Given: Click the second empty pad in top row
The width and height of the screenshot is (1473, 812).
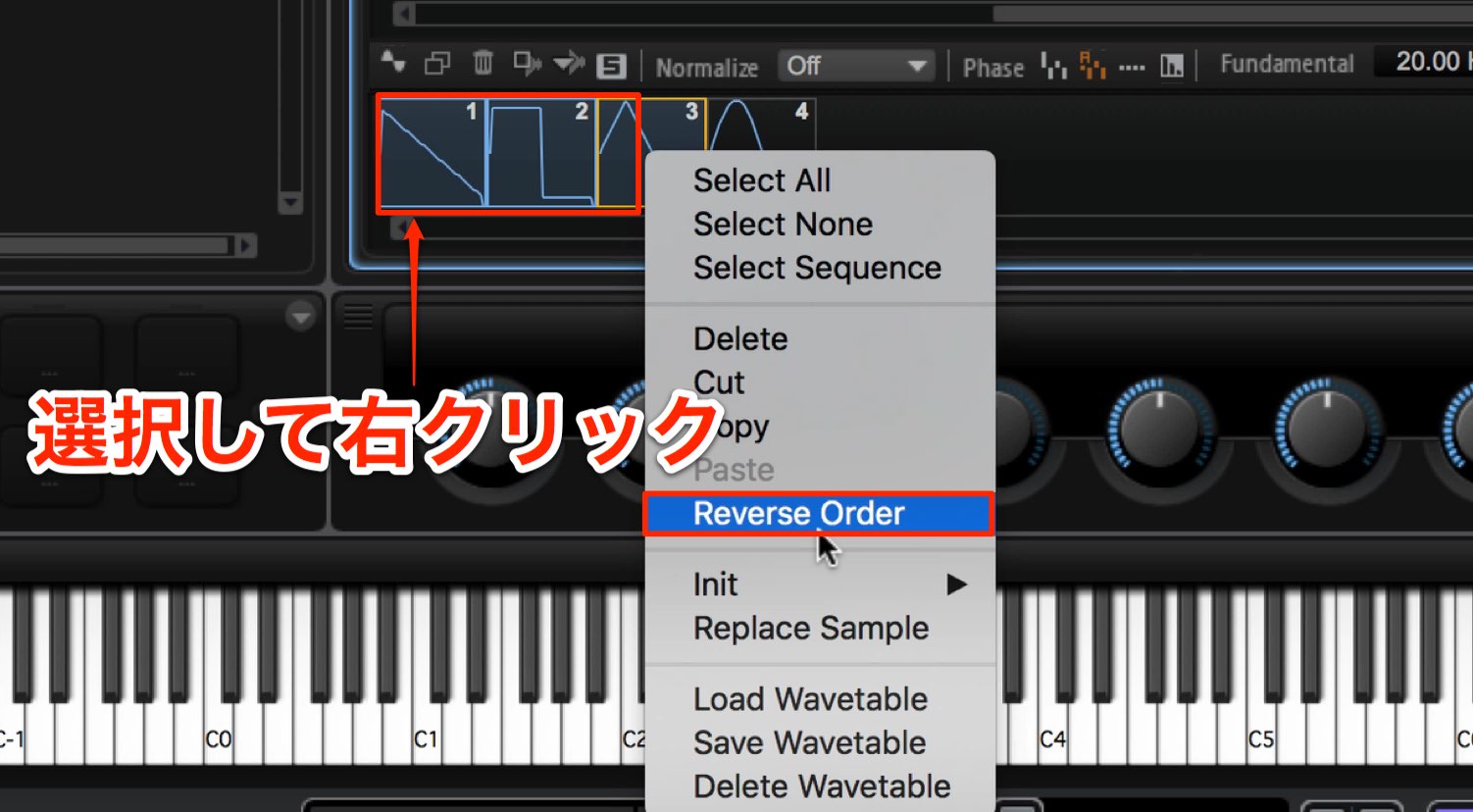Looking at the screenshot, I should point(186,354).
